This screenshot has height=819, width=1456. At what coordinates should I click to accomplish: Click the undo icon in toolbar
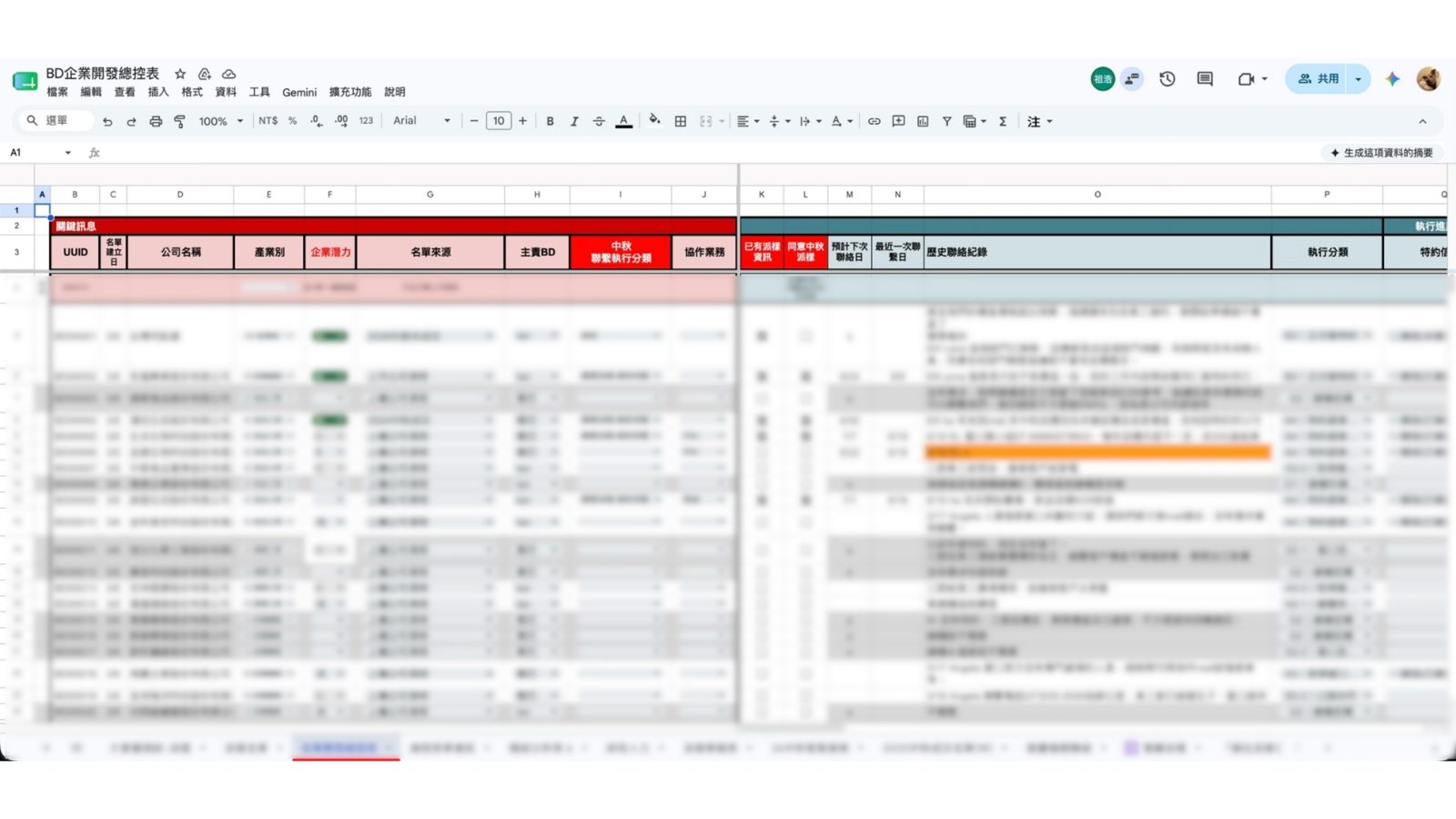click(107, 121)
